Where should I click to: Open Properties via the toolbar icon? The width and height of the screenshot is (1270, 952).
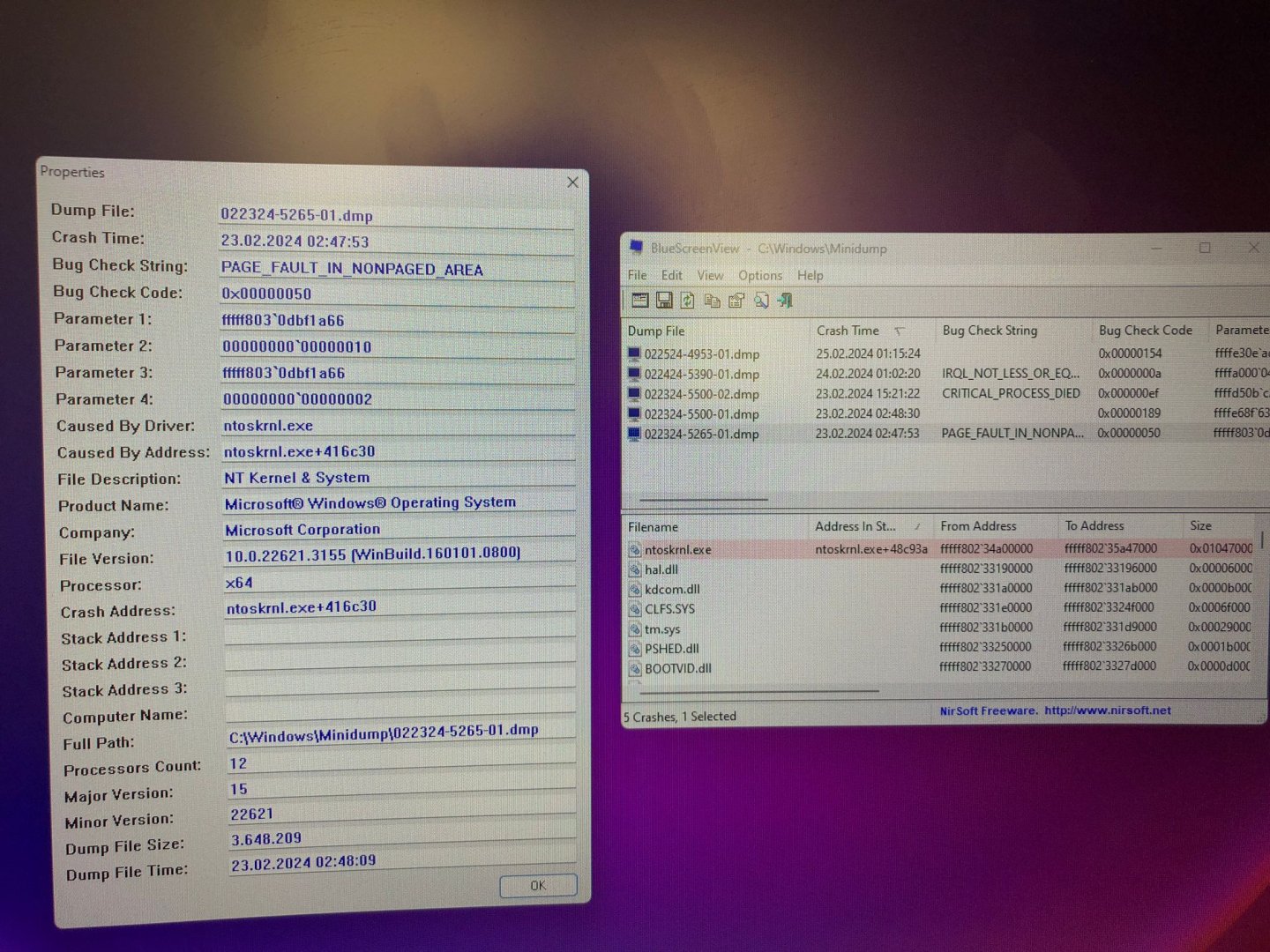(736, 301)
